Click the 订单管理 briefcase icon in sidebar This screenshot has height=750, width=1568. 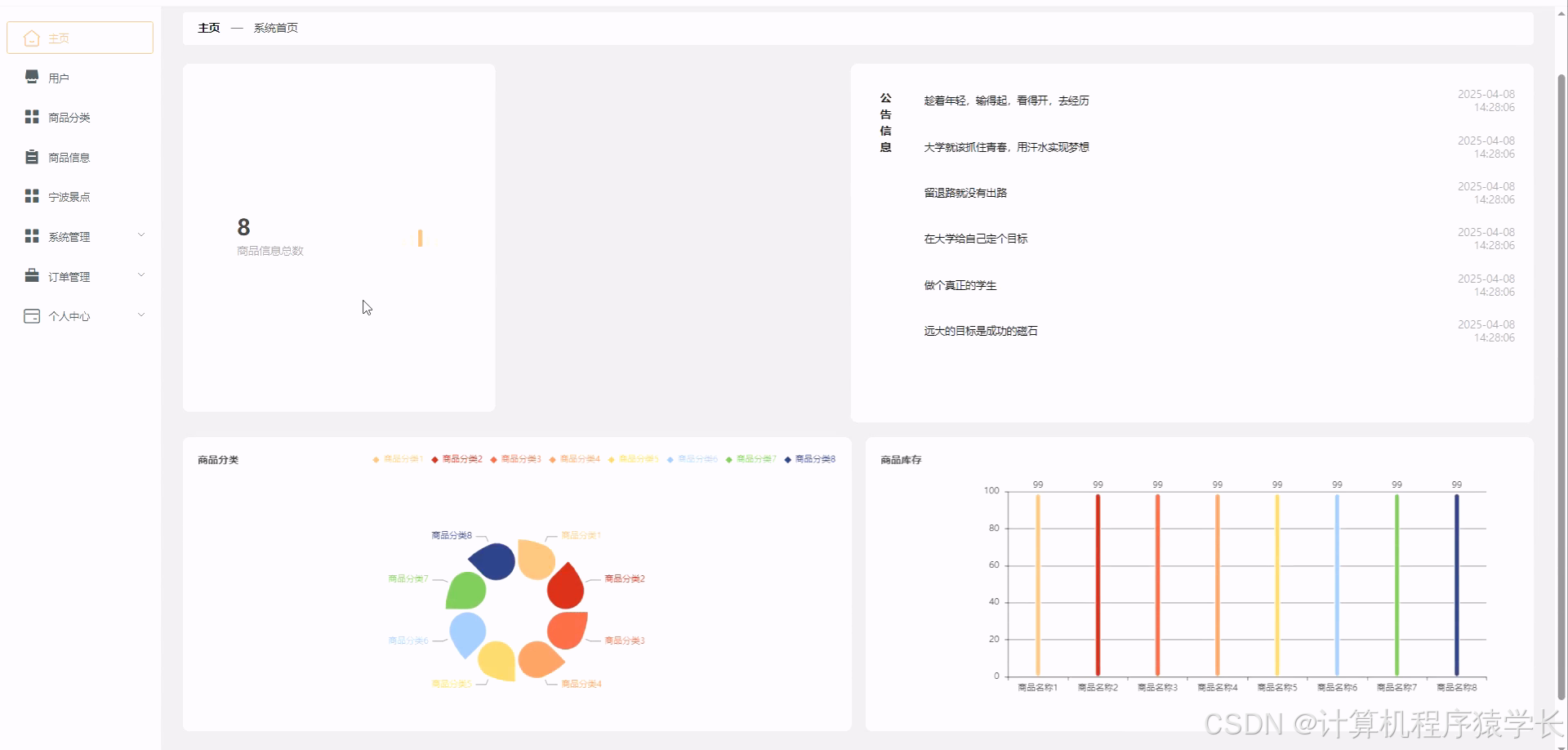click(32, 275)
